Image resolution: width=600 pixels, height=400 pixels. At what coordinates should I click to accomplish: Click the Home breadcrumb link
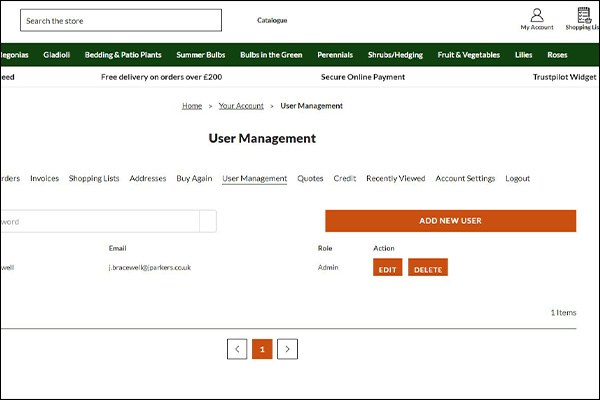click(x=192, y=105)
